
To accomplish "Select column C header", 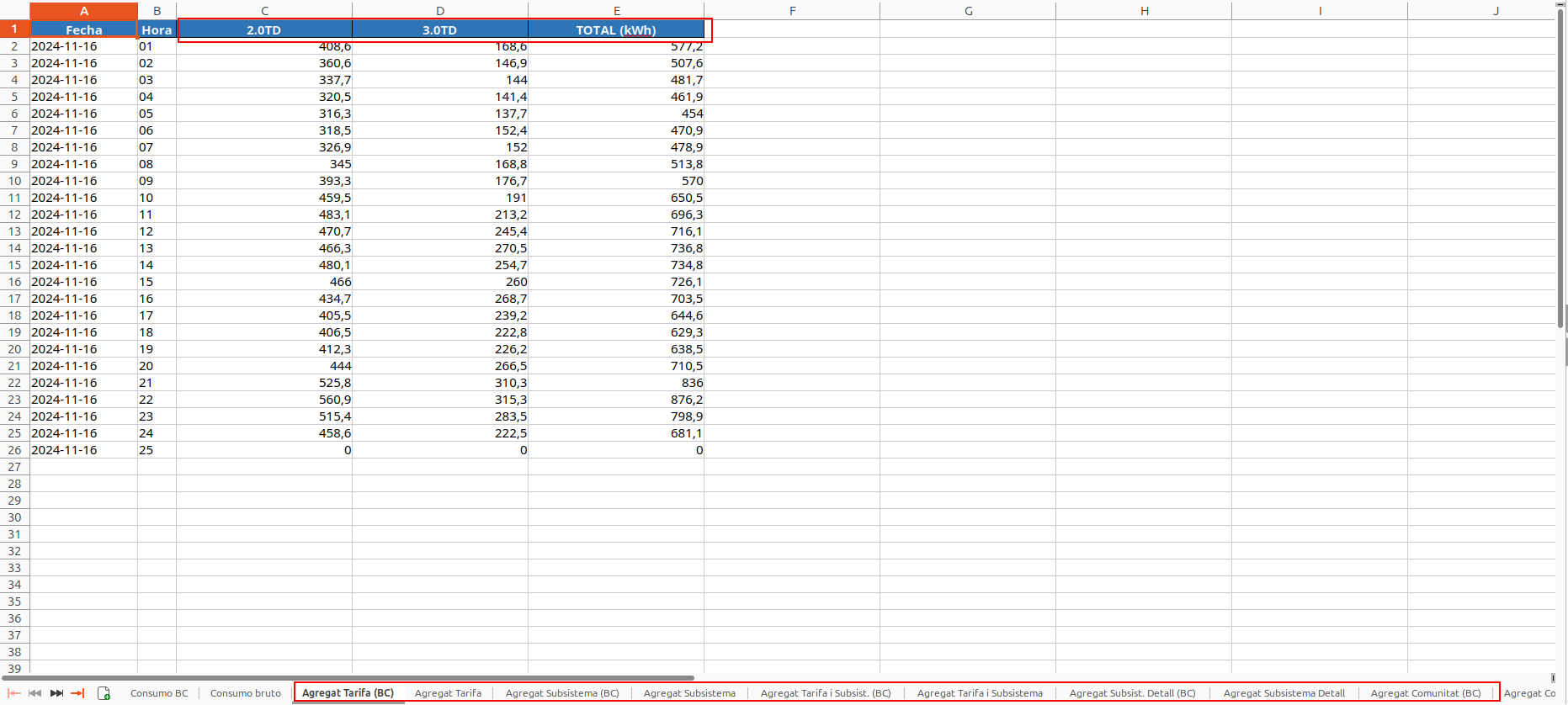I will point(264,11).
